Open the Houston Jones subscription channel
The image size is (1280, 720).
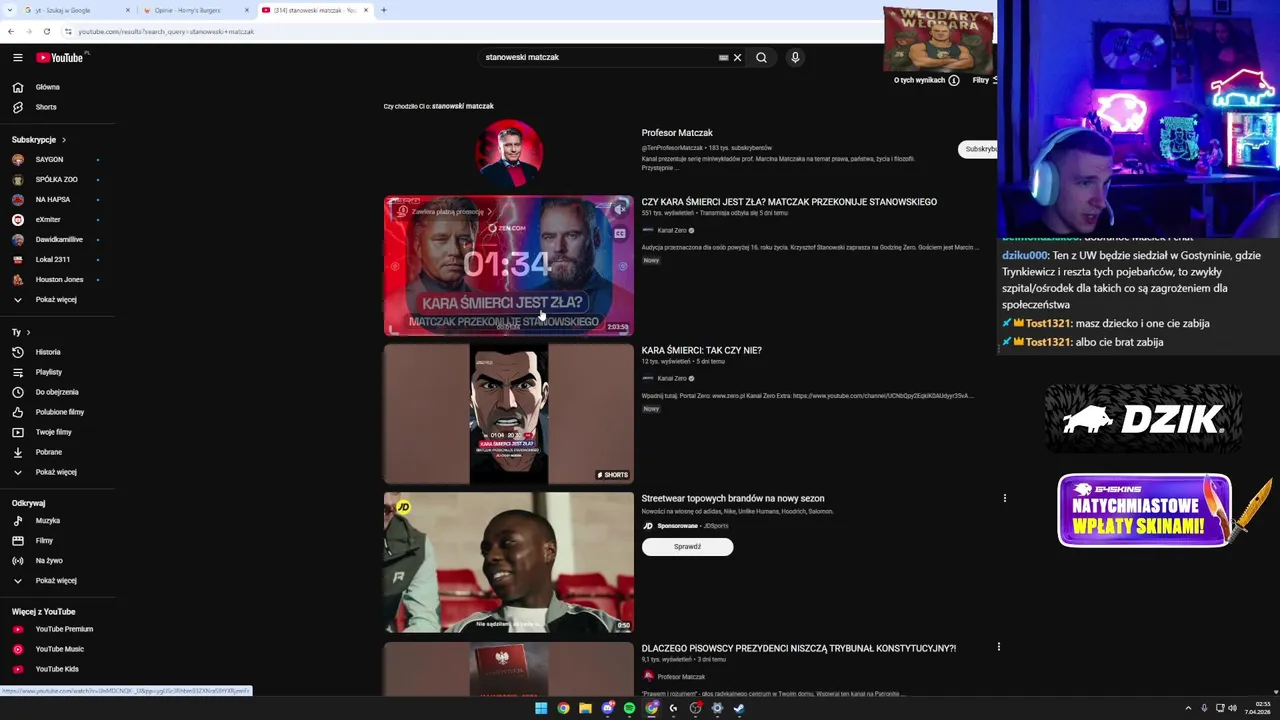[x=58, y=280]
